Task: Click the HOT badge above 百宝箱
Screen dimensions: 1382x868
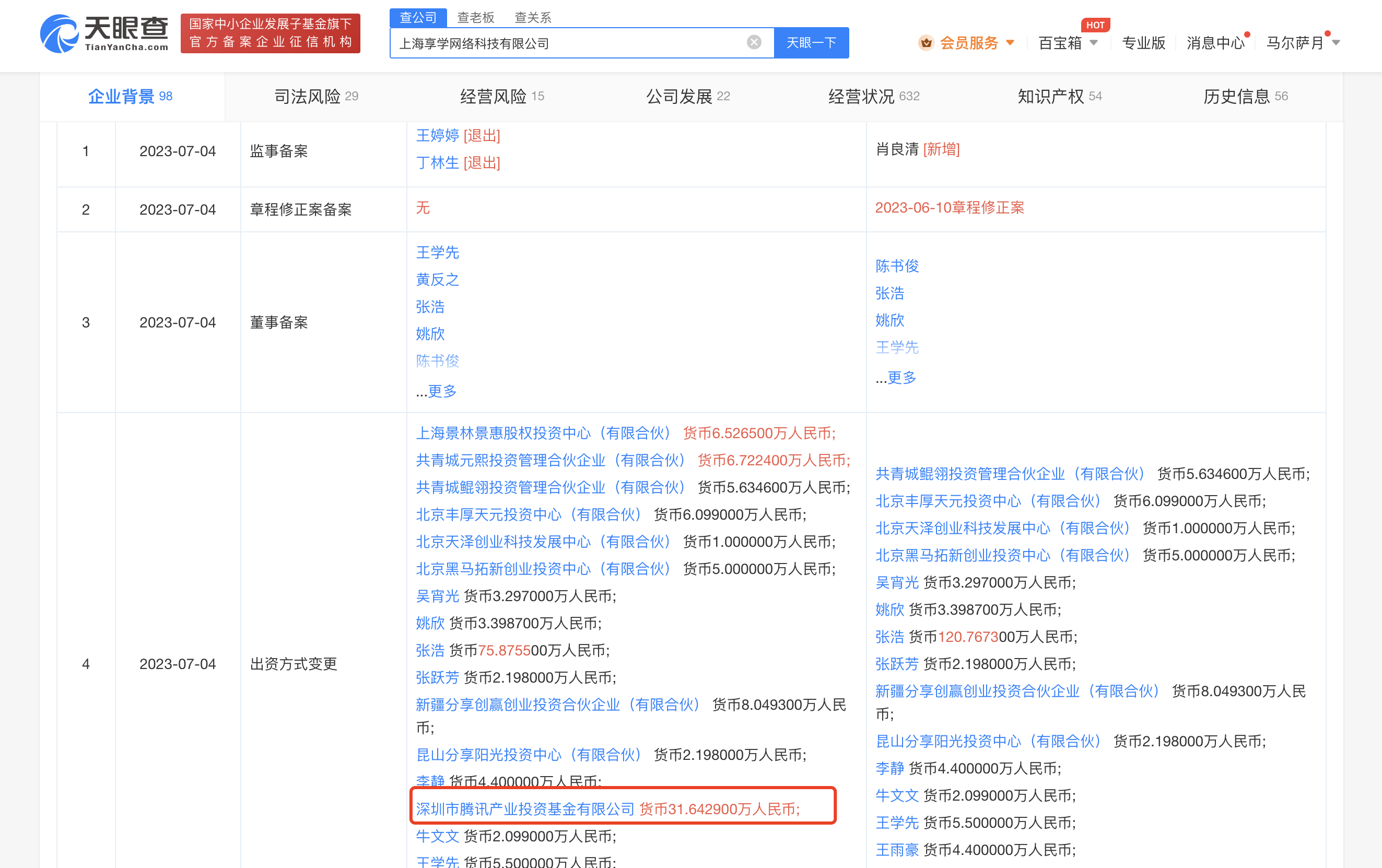Action: (1095, 25)
